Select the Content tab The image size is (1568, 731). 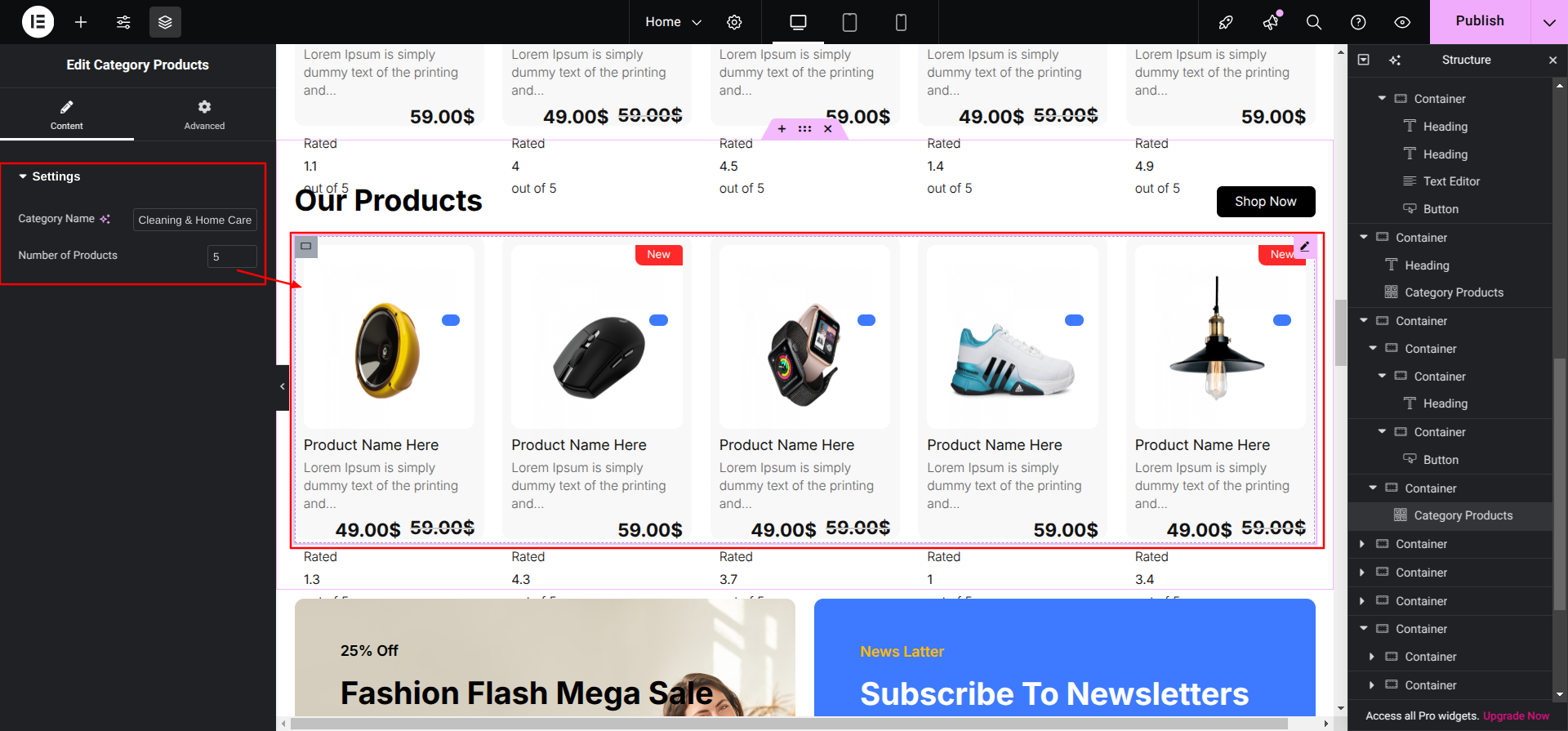[x=67, y=115]
